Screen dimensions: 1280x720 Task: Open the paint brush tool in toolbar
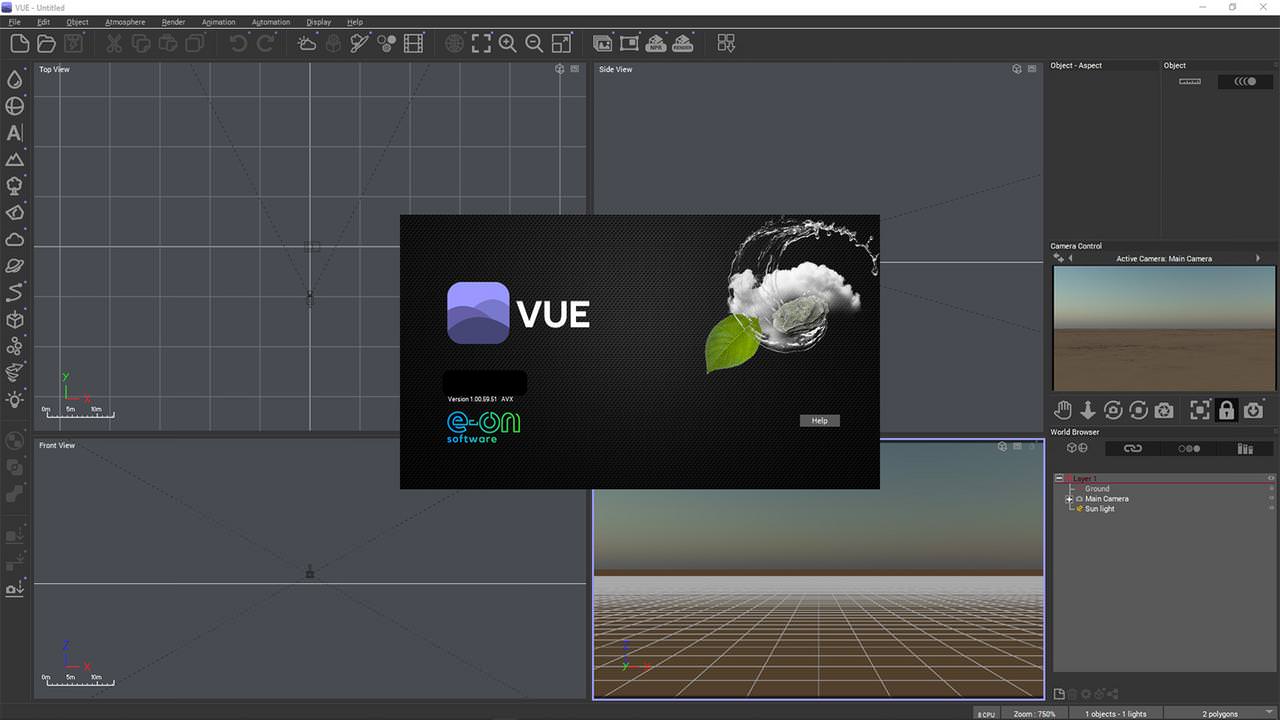pyautogui.click(x=360, y=43)
